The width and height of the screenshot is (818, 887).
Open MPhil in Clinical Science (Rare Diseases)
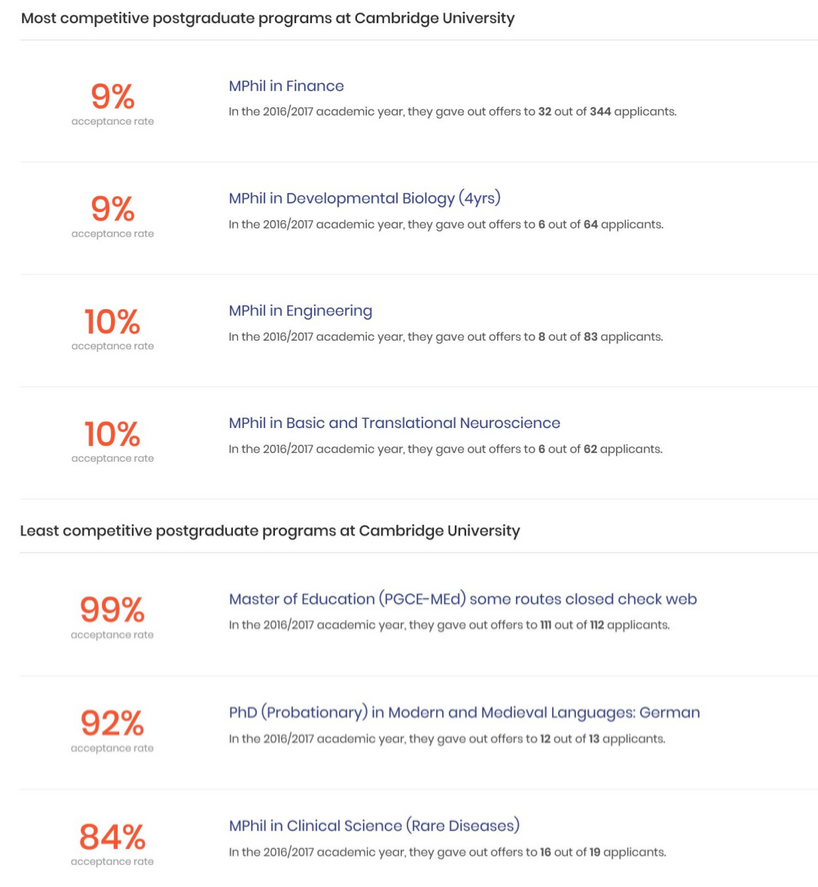coord(374,826)
